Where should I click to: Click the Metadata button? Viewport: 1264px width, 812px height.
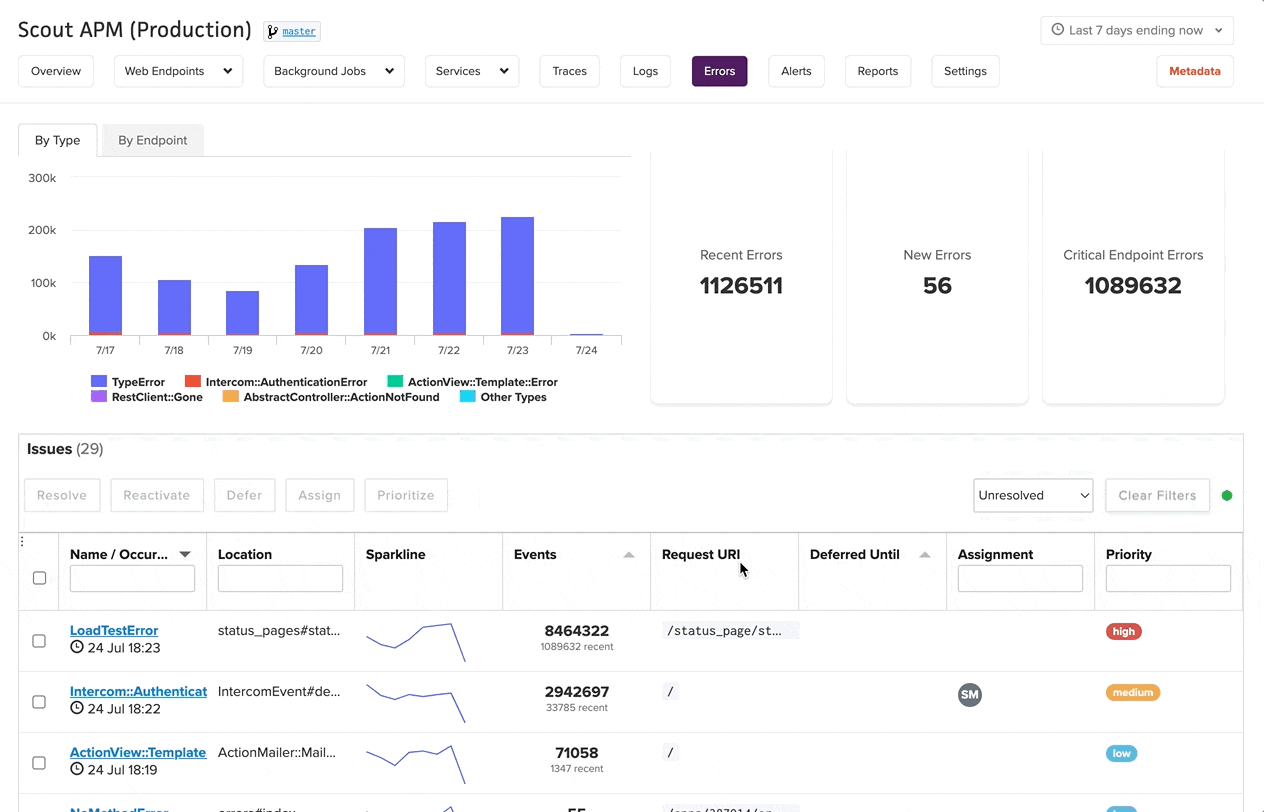[1195, 71]
